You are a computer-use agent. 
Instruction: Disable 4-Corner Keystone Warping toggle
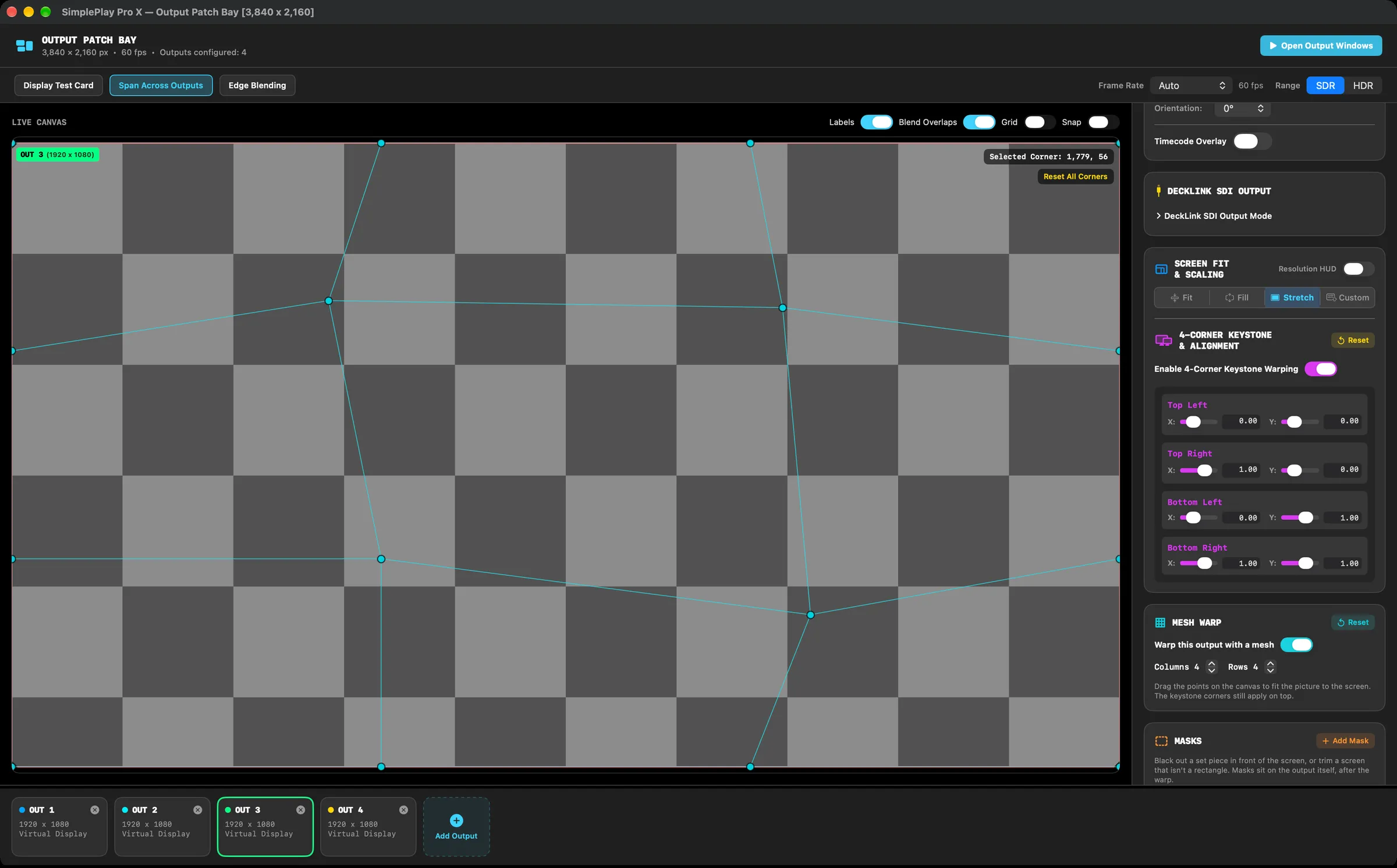pyautogui.click(x=1320, y=369)
